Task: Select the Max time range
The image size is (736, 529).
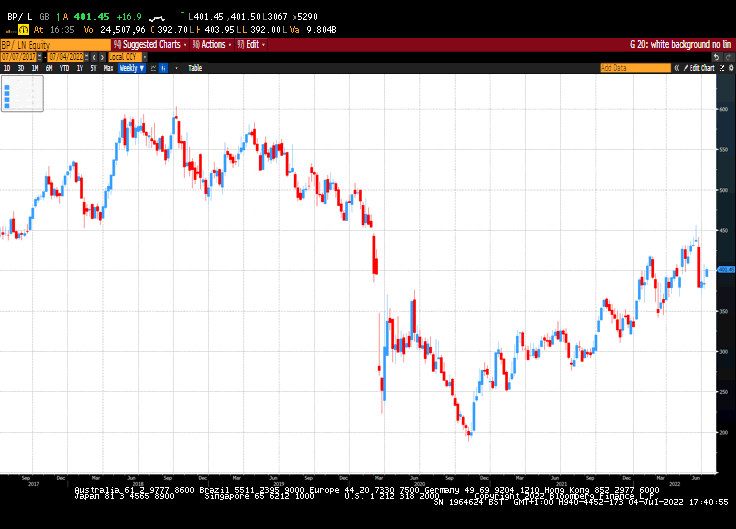Action: 108,68
